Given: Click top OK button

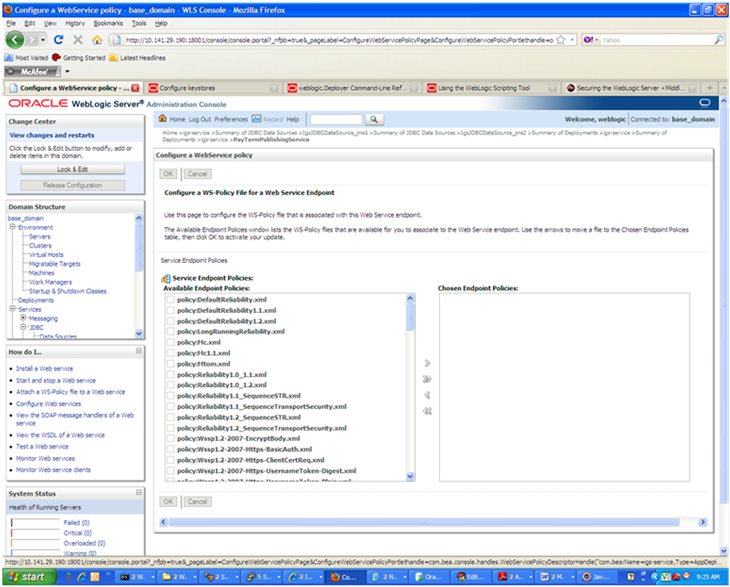Looking at the screenshot, I should (x=168, y=174).
